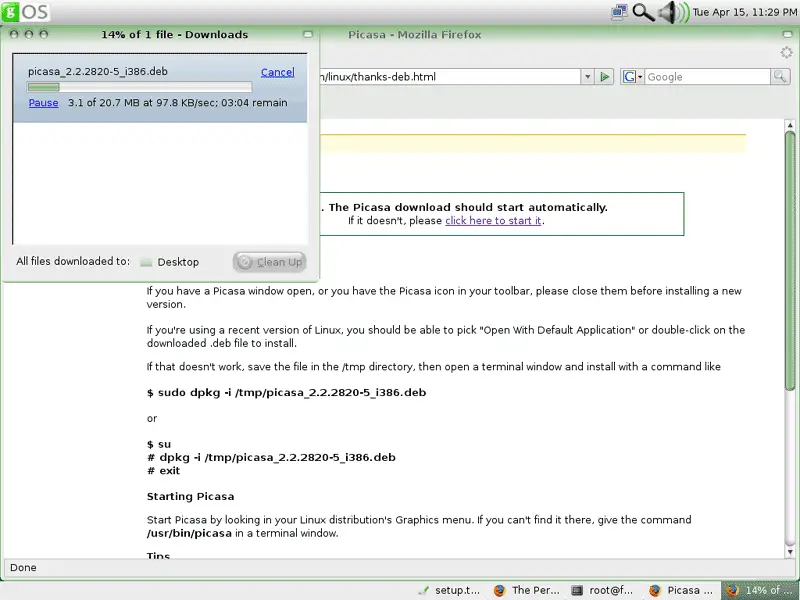Expand the address bar history dropdown
This screenshot has height=600, width=800.
[587, 77]
